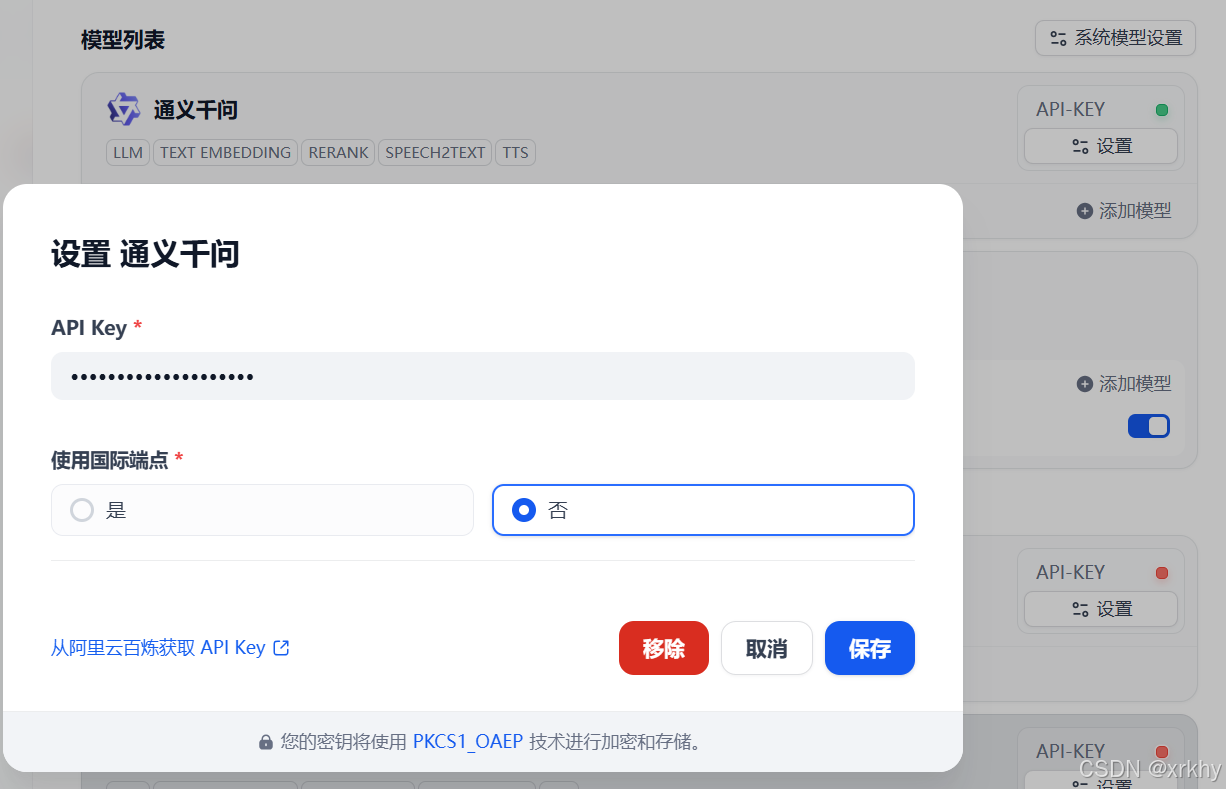
Task: Select the 是 radio option
Action: 262,510
